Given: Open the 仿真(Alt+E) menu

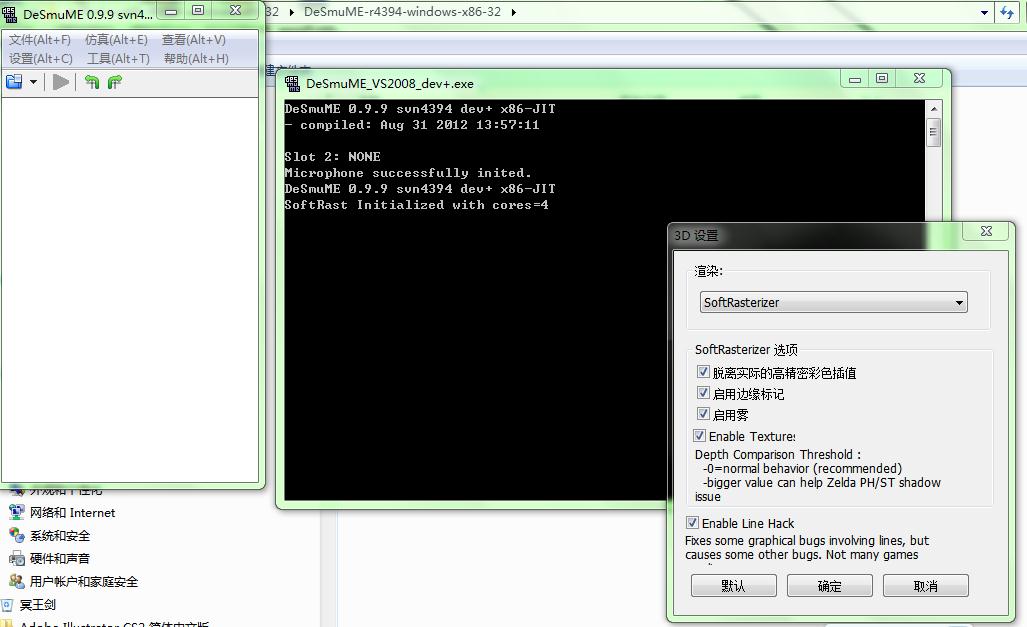Looking at the screenshot, I should (117, 40).
